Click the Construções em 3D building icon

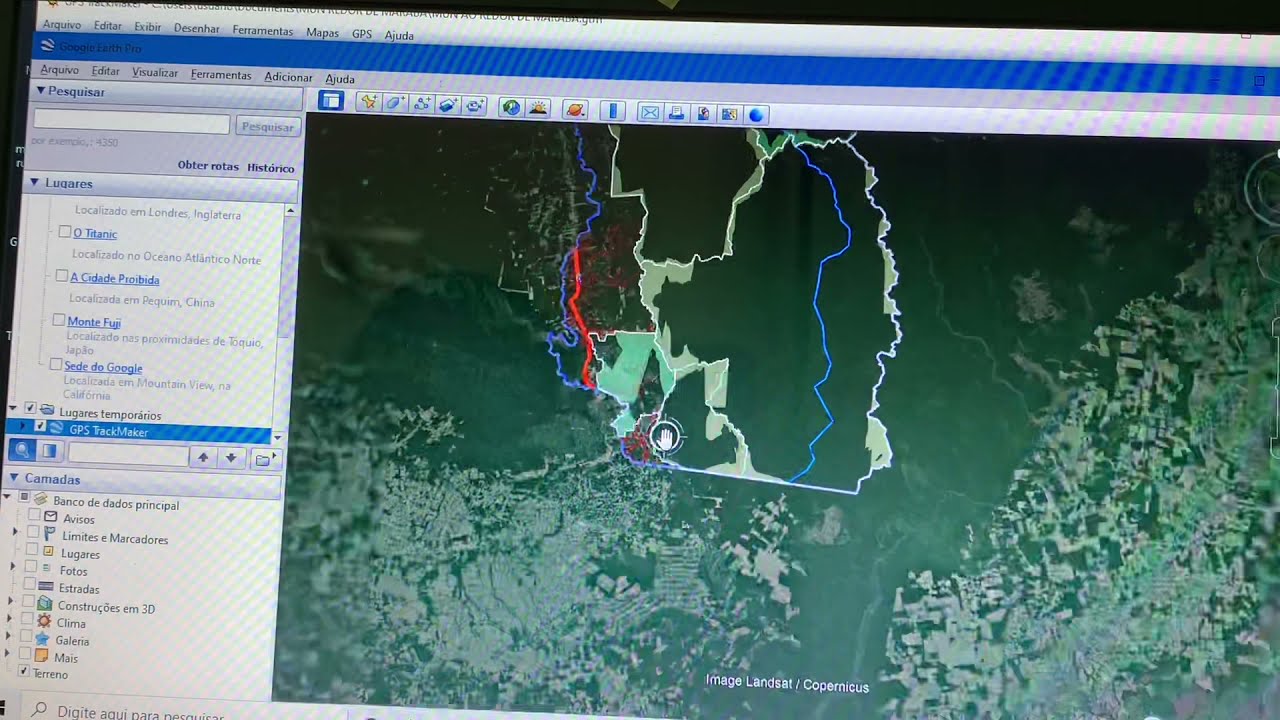tap(43, 604)
